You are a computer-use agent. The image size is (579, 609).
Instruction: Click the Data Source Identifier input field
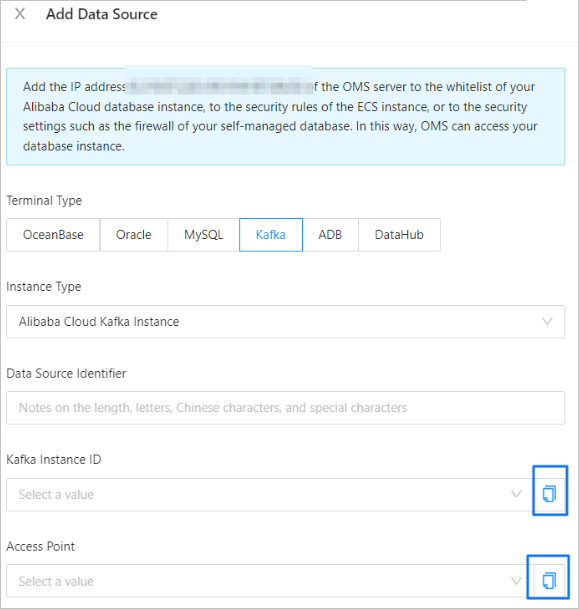coord(285,408)
